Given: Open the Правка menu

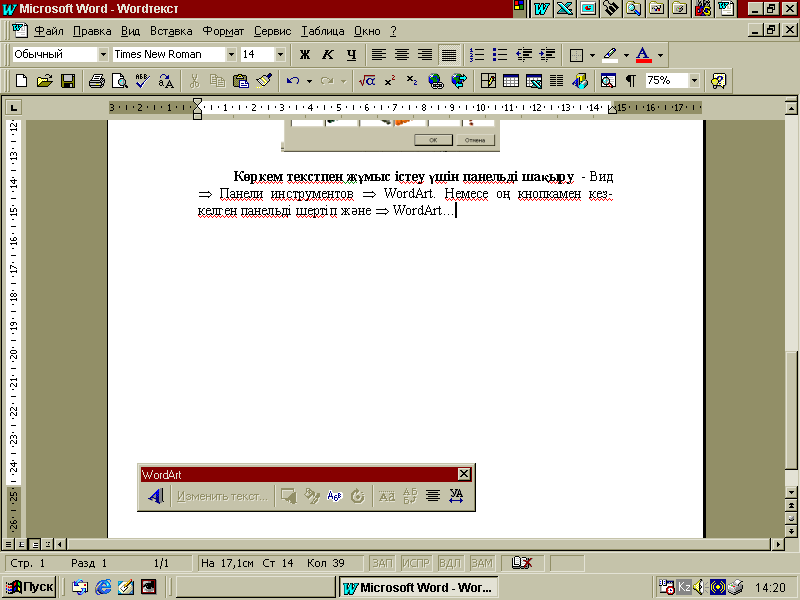Looking at the screenshot, I should point(92,31).
